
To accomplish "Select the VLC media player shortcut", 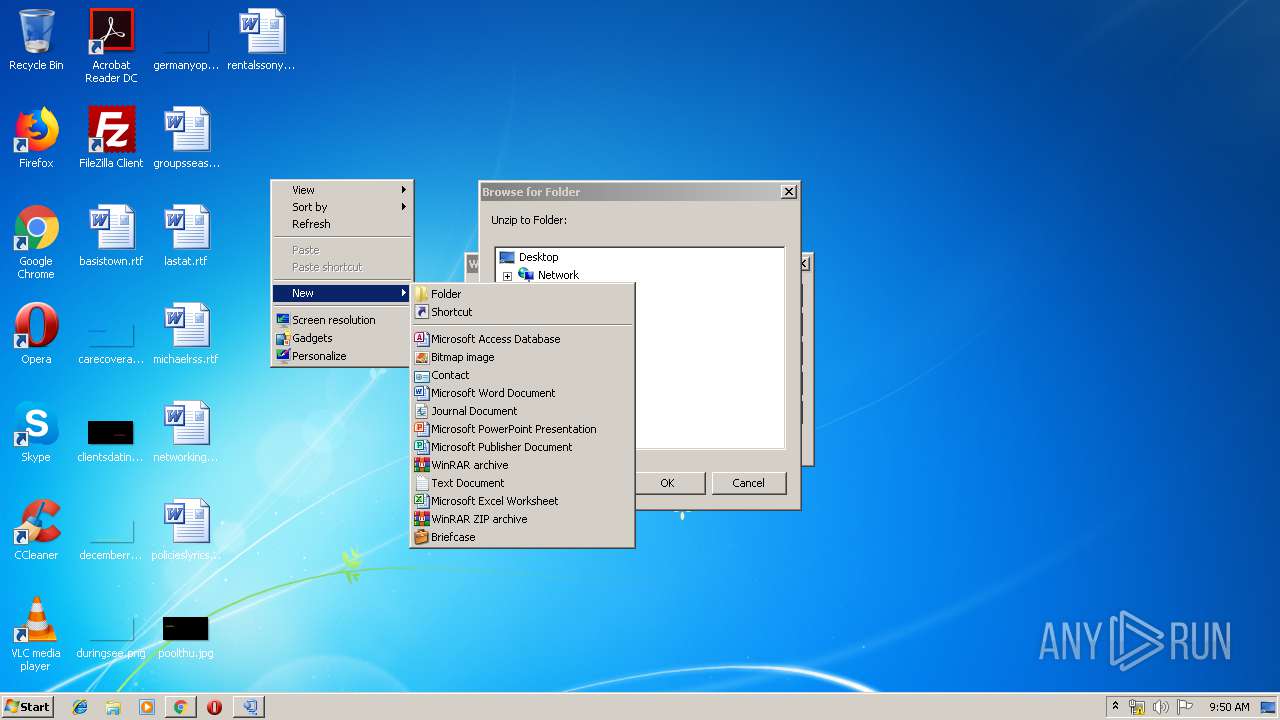I will coord(36,634).
